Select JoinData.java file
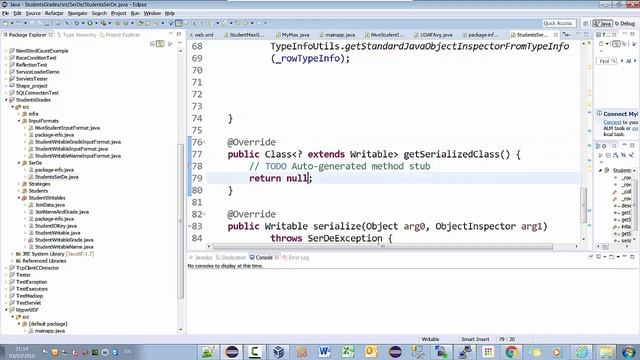 (50, 205)
